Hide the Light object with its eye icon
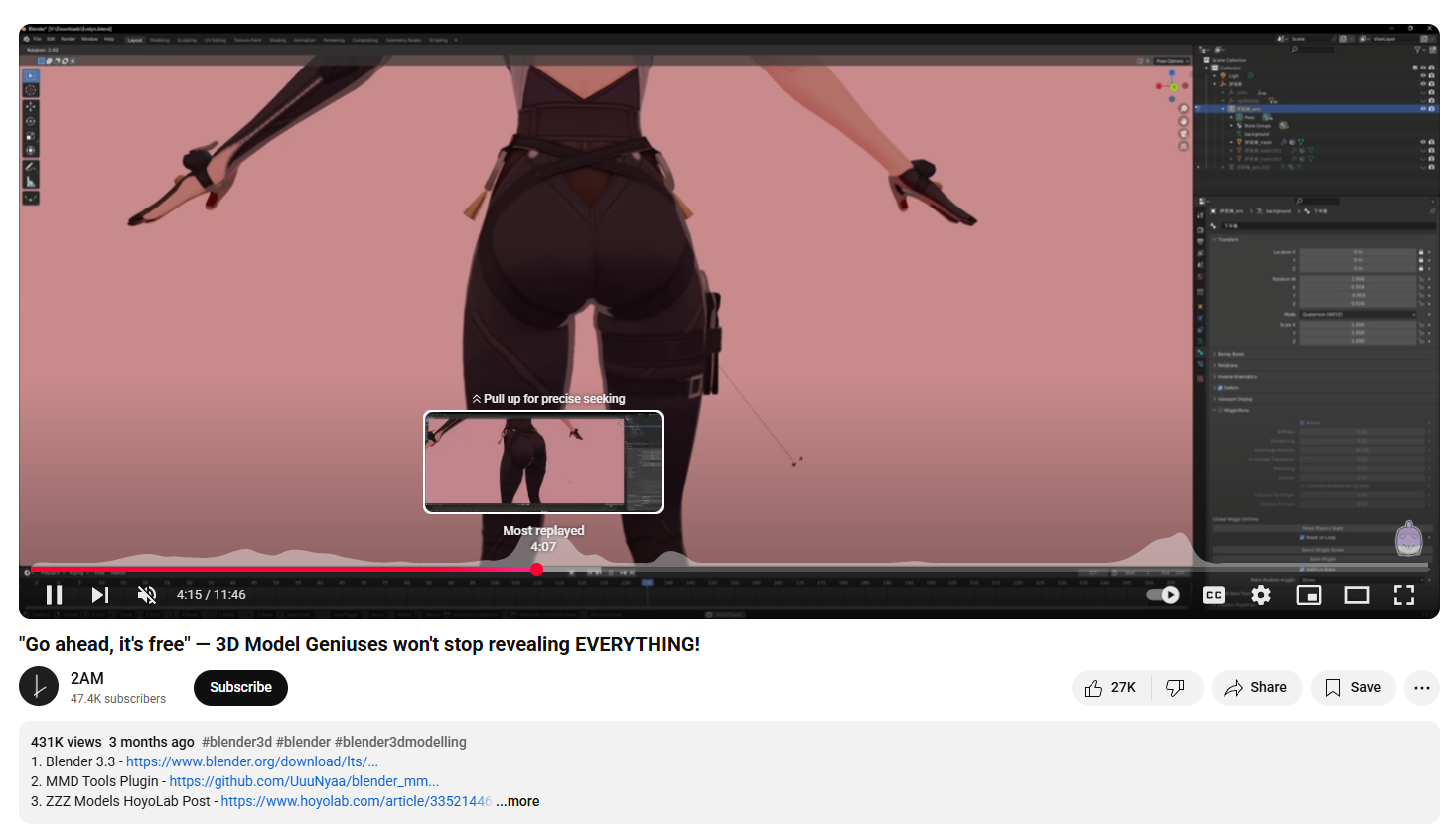This screenshot has width=1456, height=830. (x=1422, y=76)
